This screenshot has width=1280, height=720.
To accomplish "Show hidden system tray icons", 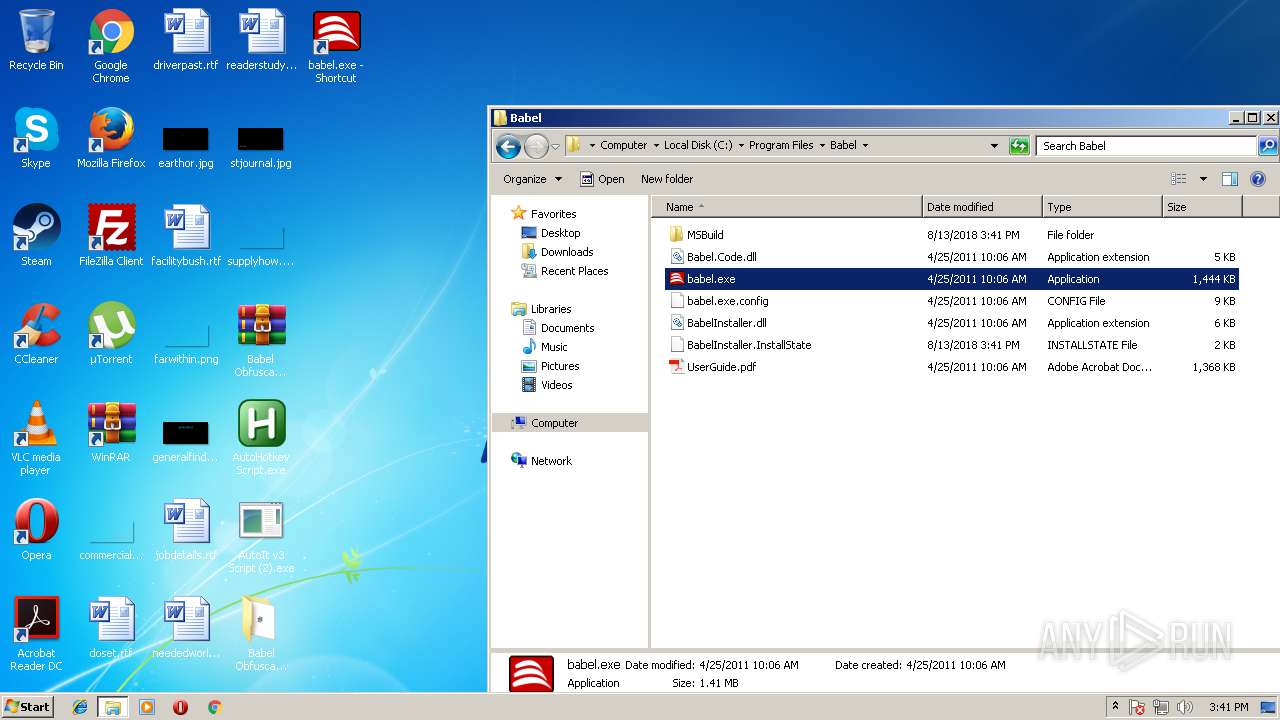I will [1116, 706].
